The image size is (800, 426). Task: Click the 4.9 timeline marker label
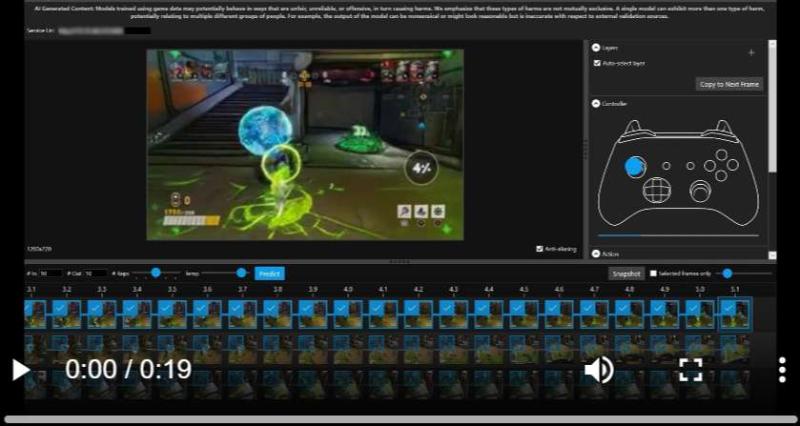pyautogui.click(x=665, y=289)
